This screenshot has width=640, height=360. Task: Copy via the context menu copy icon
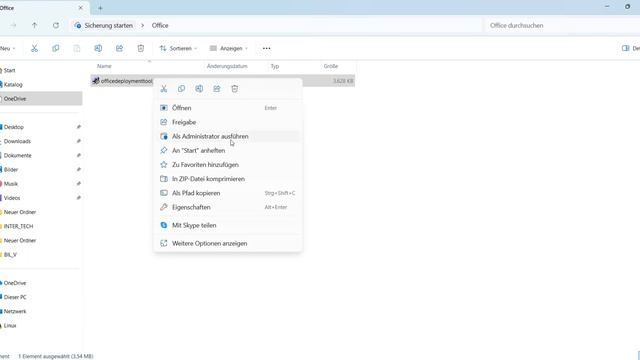181,89
